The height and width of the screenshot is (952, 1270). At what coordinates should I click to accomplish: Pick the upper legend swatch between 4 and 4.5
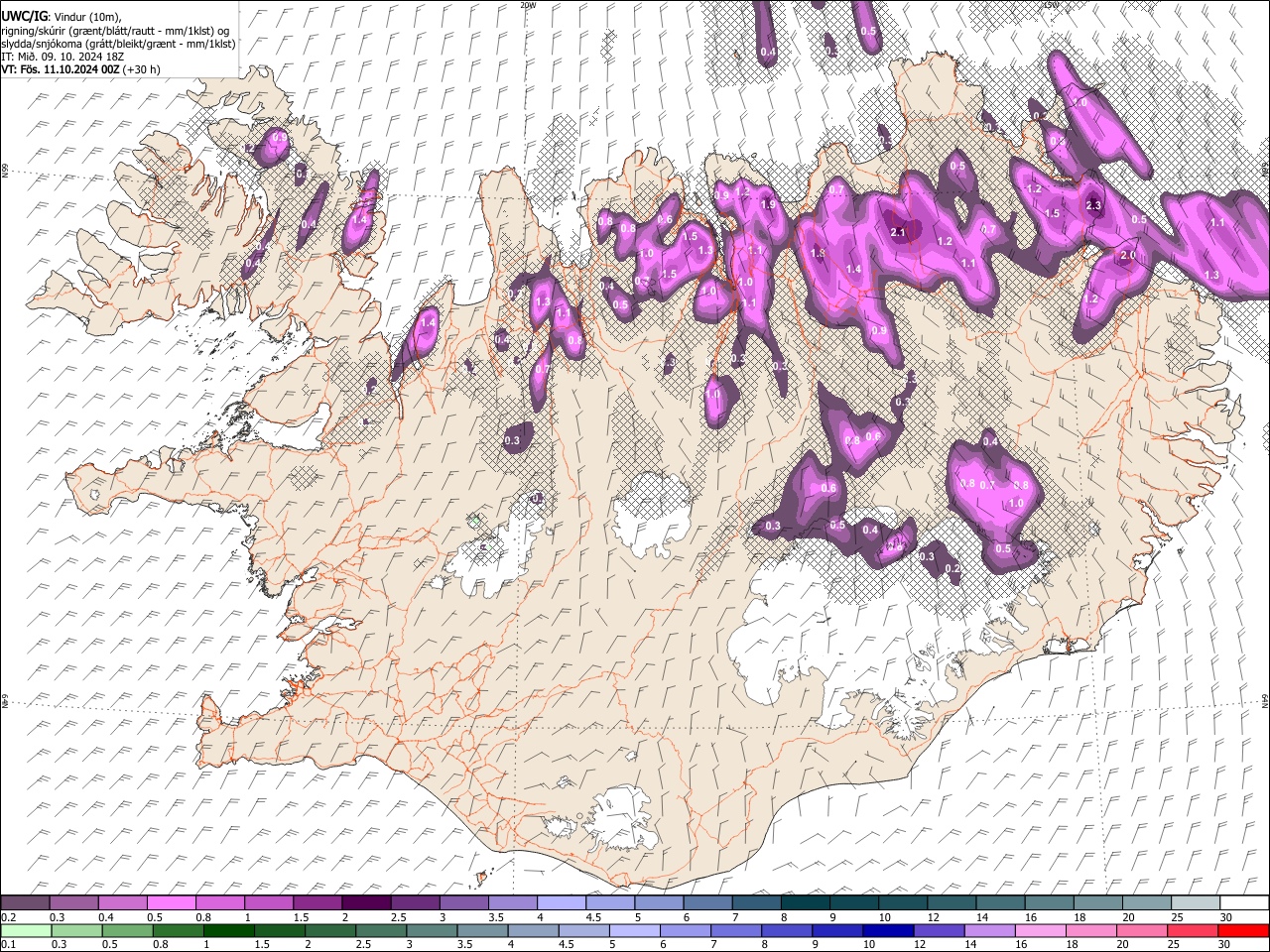click(x=561, y=903)
